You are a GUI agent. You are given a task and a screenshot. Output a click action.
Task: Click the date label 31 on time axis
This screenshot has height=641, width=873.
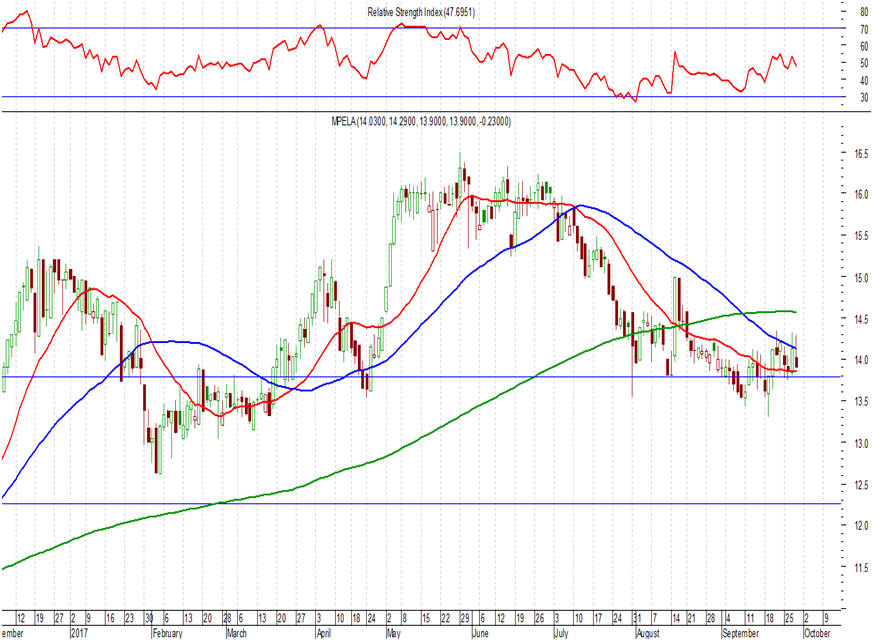click(x=637, y=619)
